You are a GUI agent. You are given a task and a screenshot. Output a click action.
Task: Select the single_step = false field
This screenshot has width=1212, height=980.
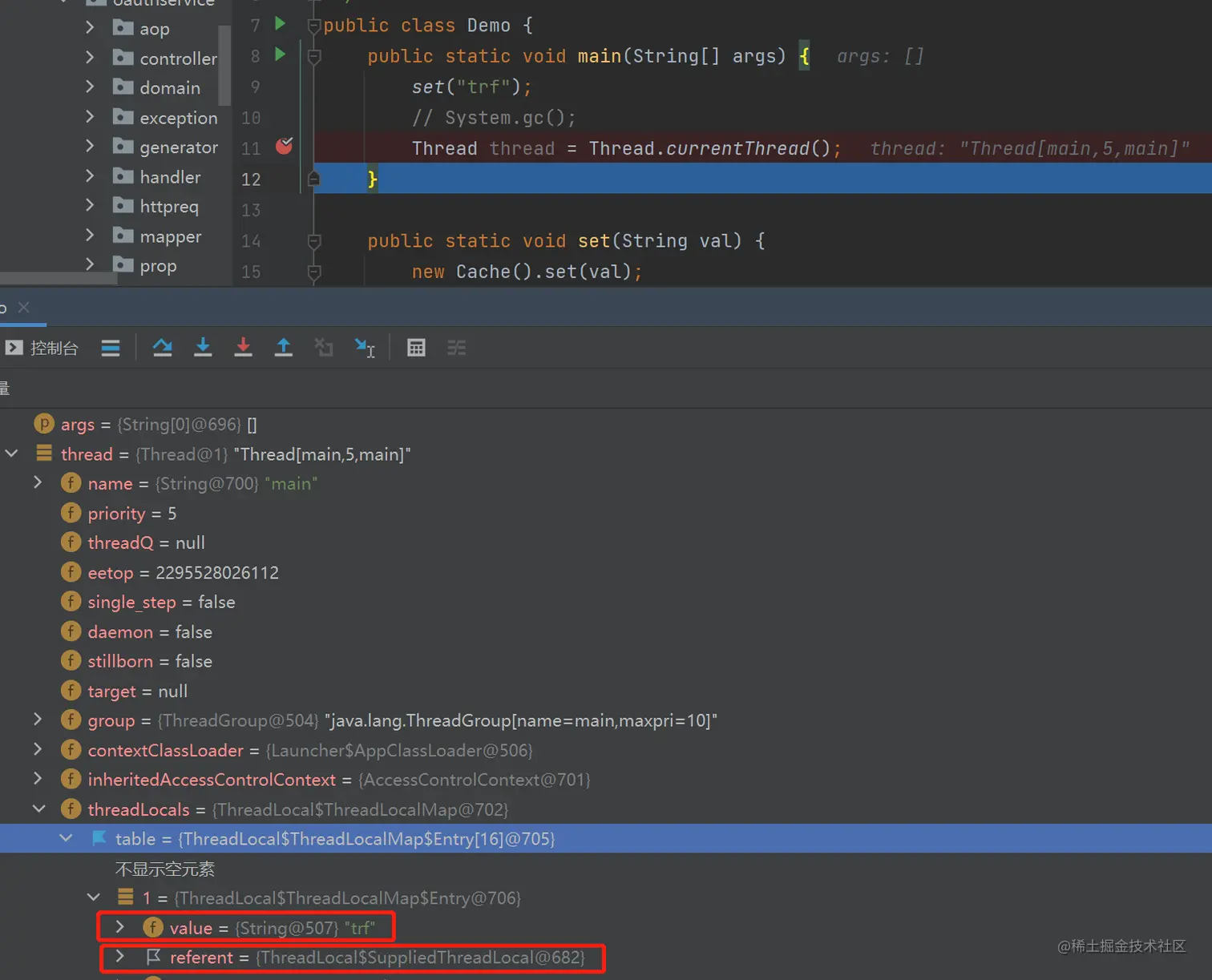pyautogui.click(x=148, y=602)
